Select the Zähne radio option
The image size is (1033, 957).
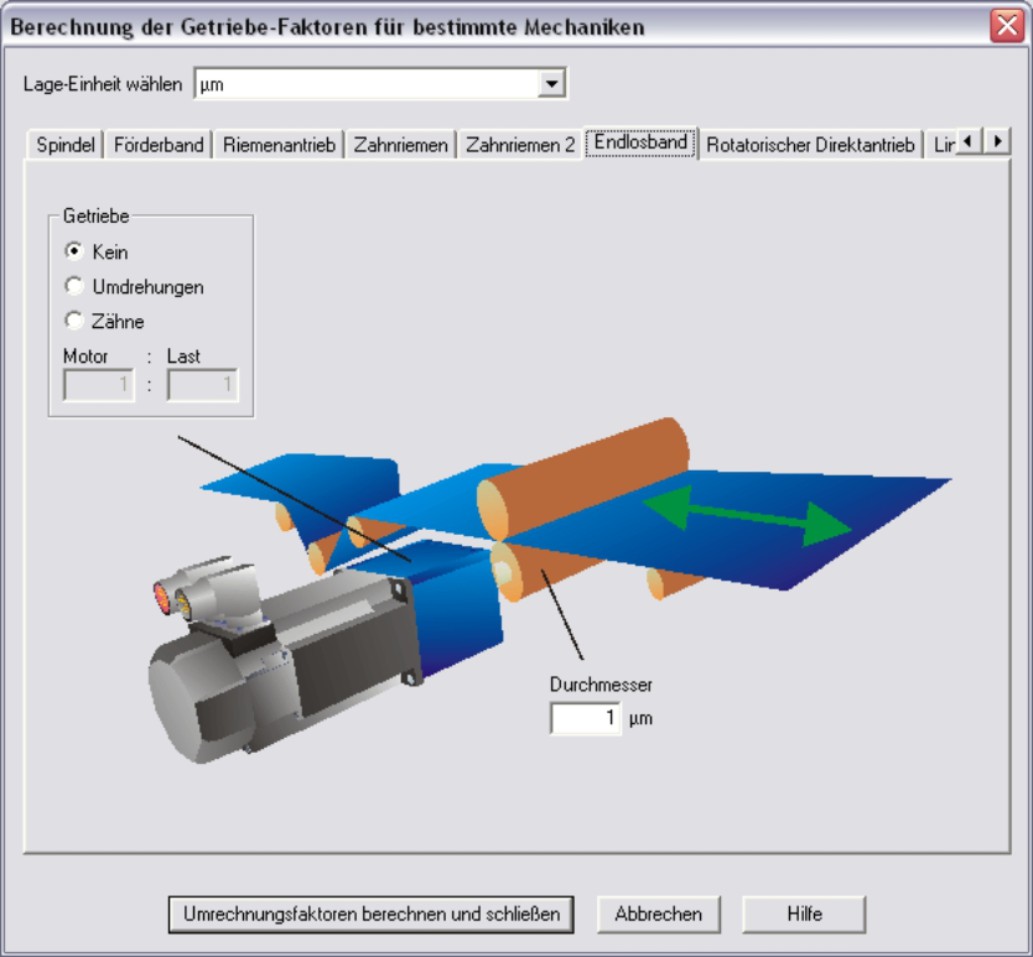[74, 322]
